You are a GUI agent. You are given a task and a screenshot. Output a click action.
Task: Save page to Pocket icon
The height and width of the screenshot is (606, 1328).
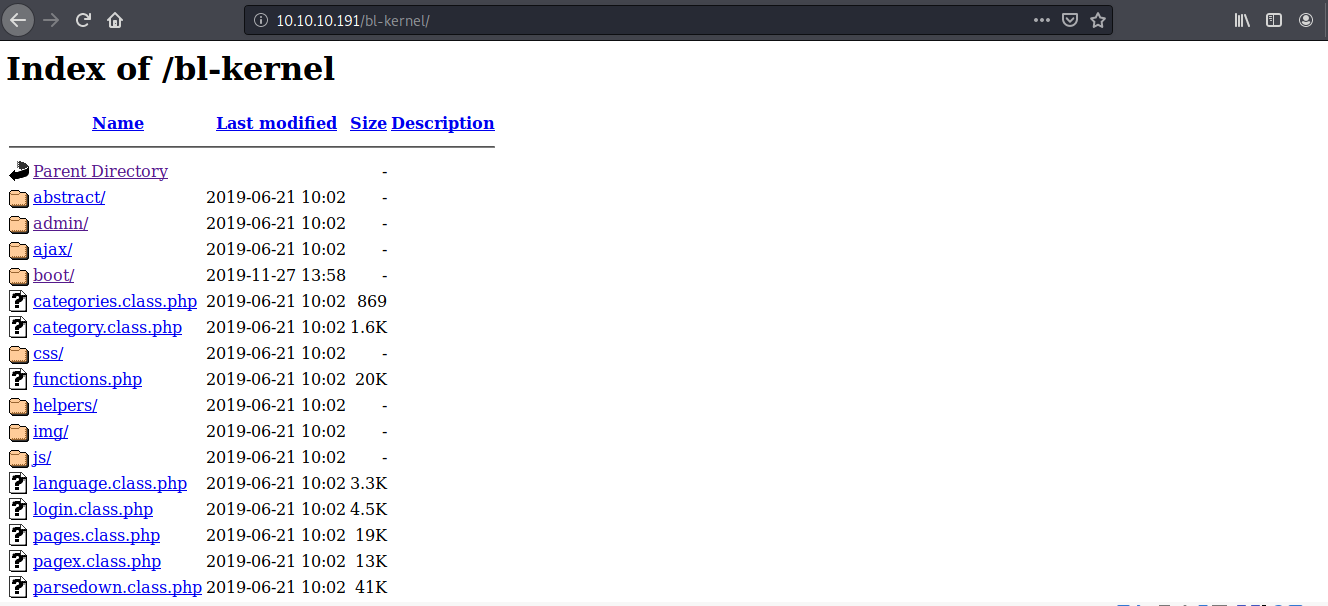coord(1069,20)
